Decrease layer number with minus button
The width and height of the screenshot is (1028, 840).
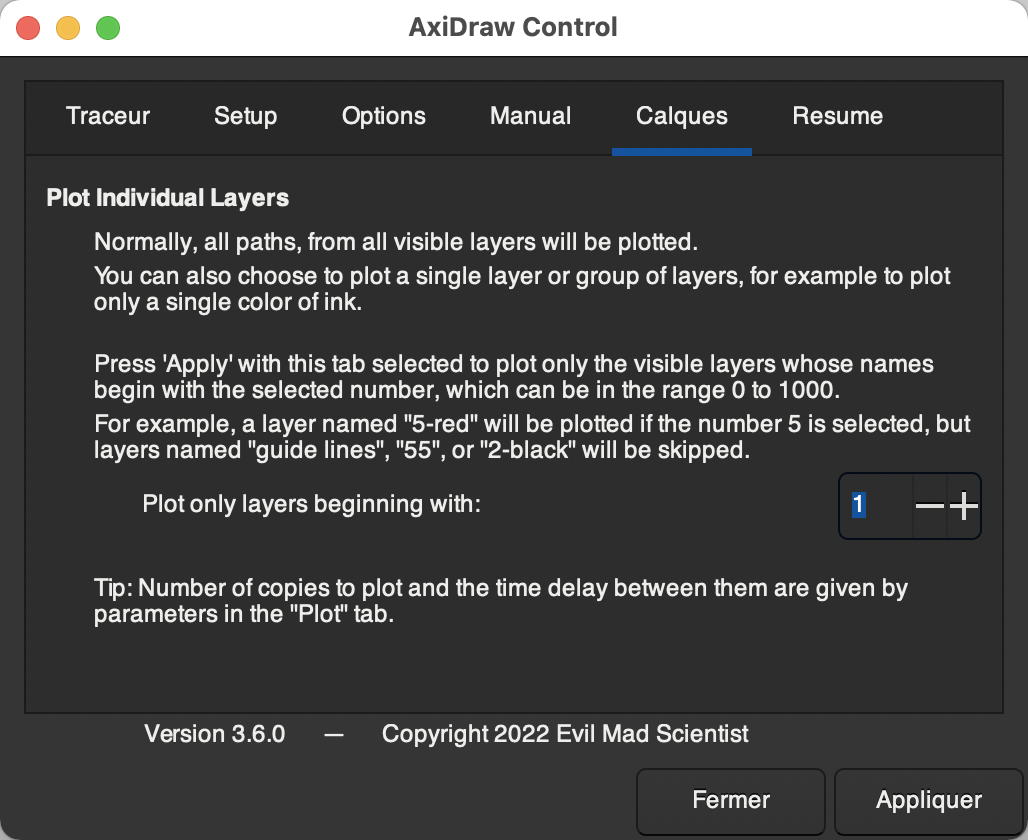click(x=929, y=506)
